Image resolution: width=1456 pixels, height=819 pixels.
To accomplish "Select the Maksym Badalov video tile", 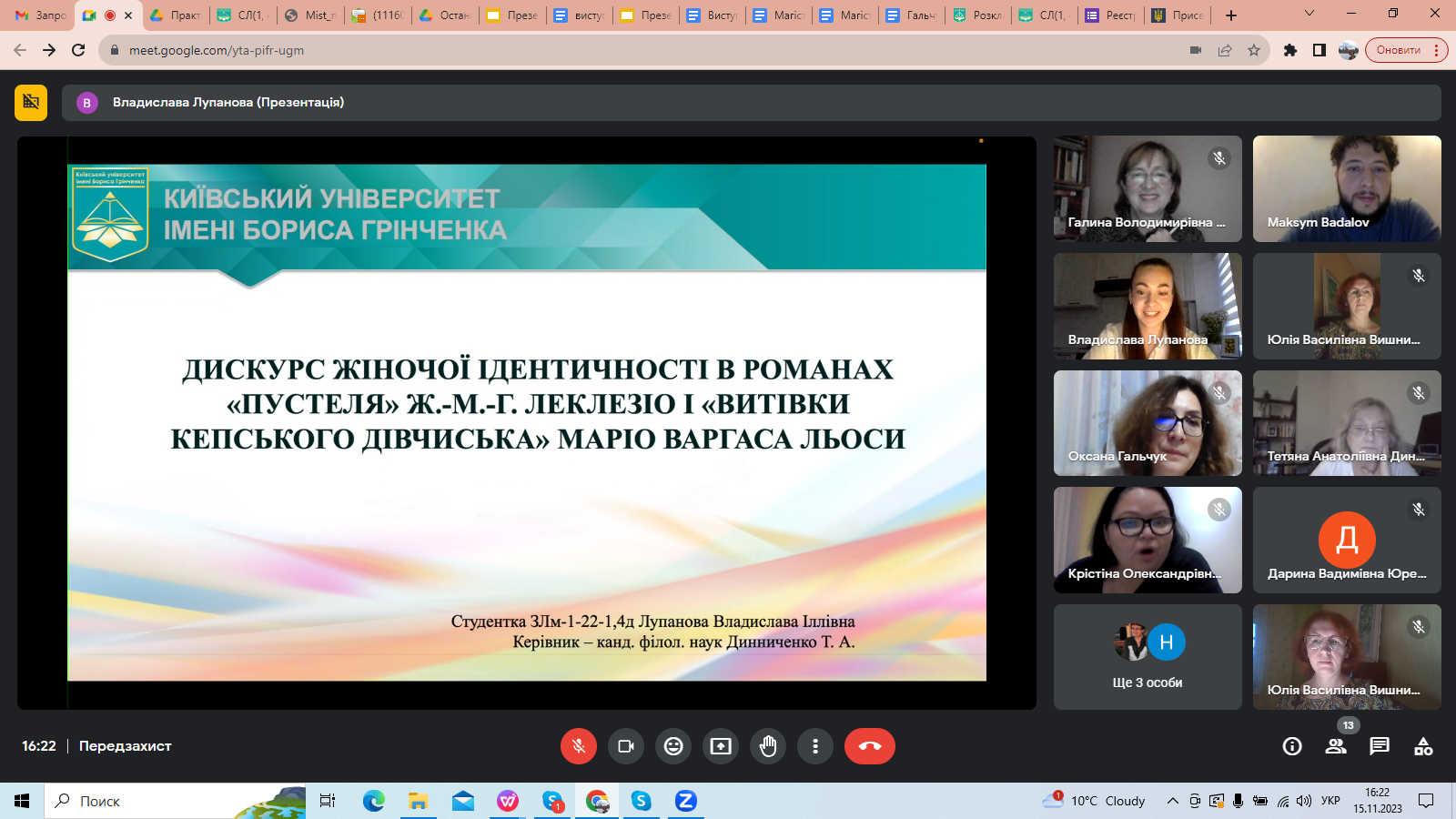I will [x=1347, y=188].
